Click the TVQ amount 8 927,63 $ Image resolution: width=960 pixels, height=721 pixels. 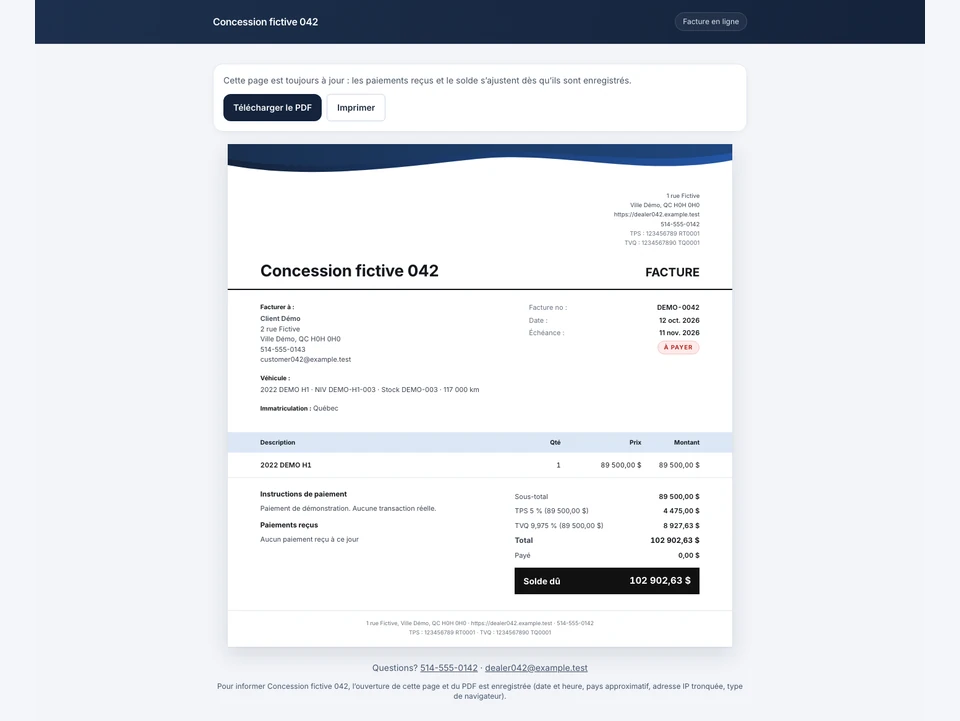(681, 525)
